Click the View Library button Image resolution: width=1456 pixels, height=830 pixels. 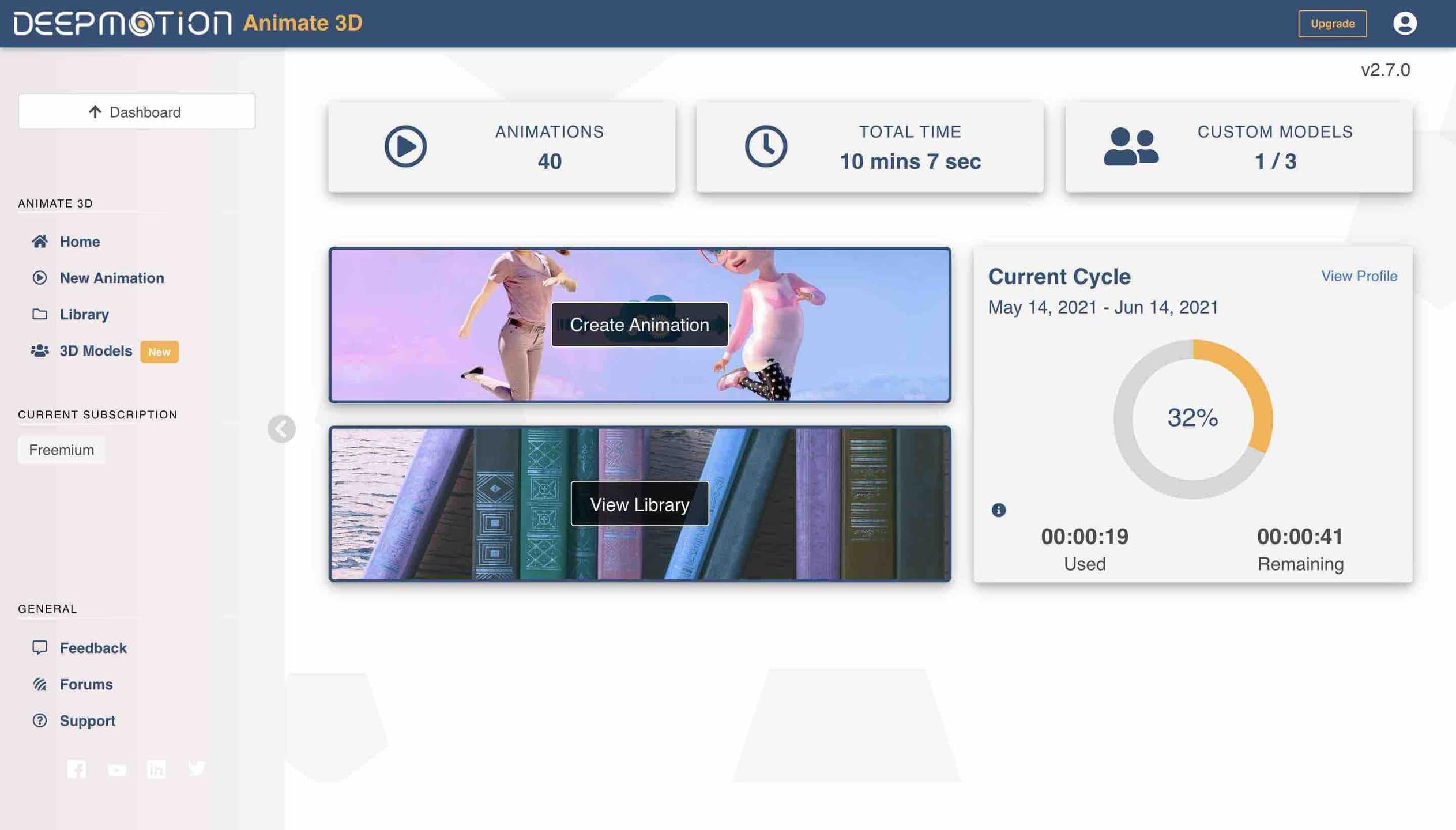click(639, 504)
